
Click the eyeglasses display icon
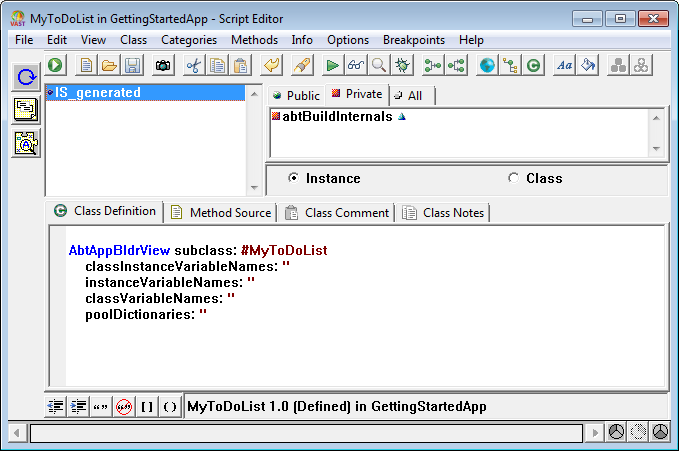click(x=356, y=65)
